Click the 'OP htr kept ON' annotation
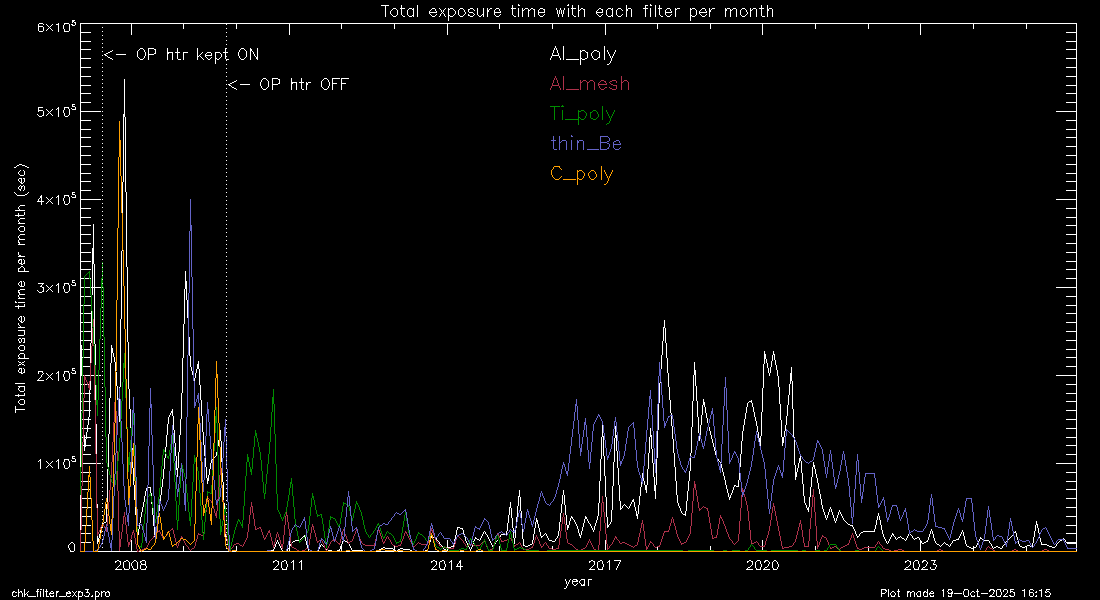This screenshot has height=600, width=1100. [x=181, y=55]
